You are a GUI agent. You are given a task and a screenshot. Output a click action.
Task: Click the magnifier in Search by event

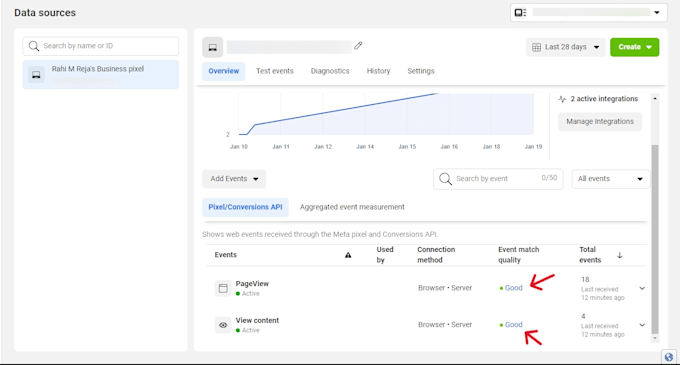pos(445,179)
